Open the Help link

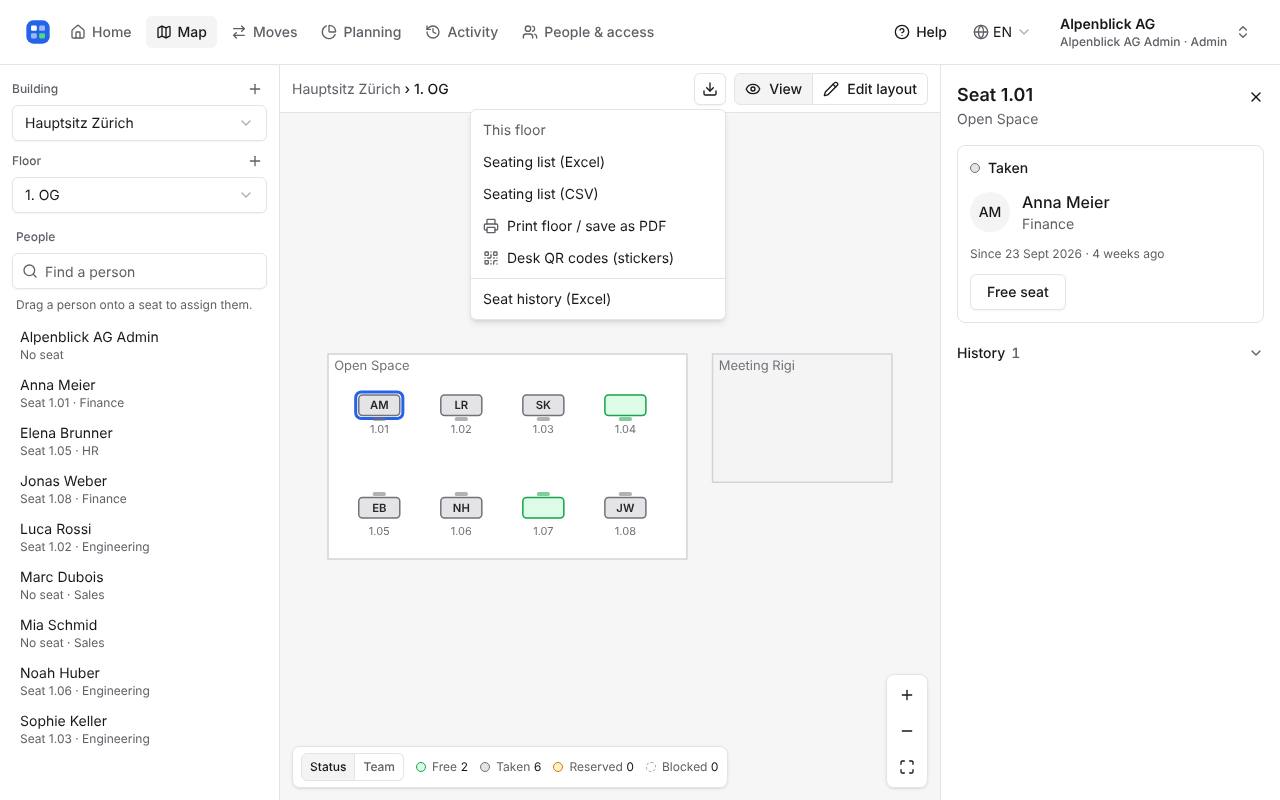click(920, 32)
